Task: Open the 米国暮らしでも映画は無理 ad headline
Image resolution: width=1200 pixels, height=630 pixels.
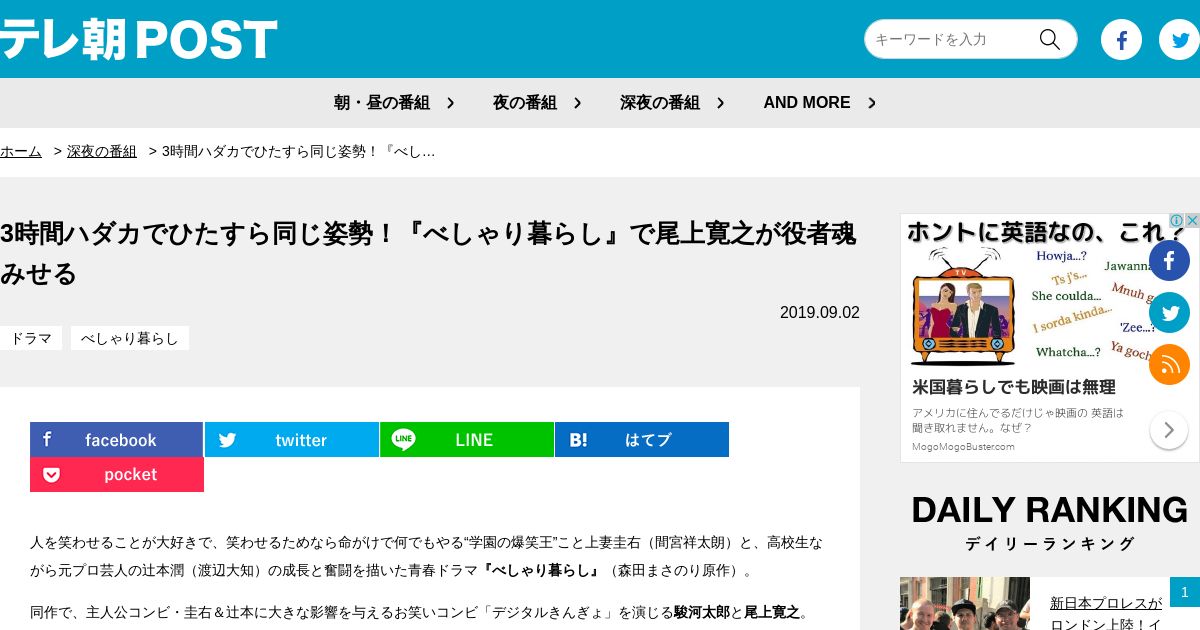Action: click(x=1013, y=387)
